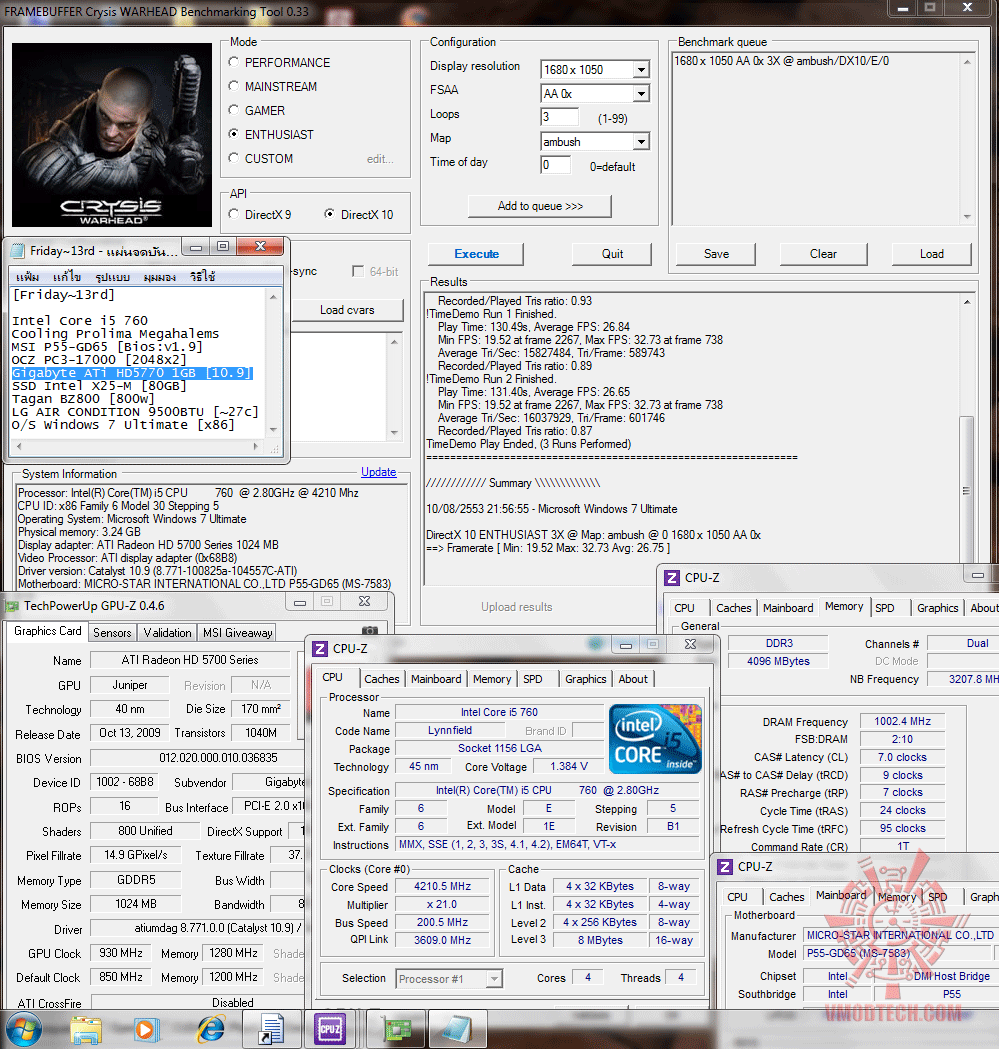The width and height of the screenshot is (999, 1049).
Task: Click the CPU-Z title bar Z icon
Action: pos(321,648)
